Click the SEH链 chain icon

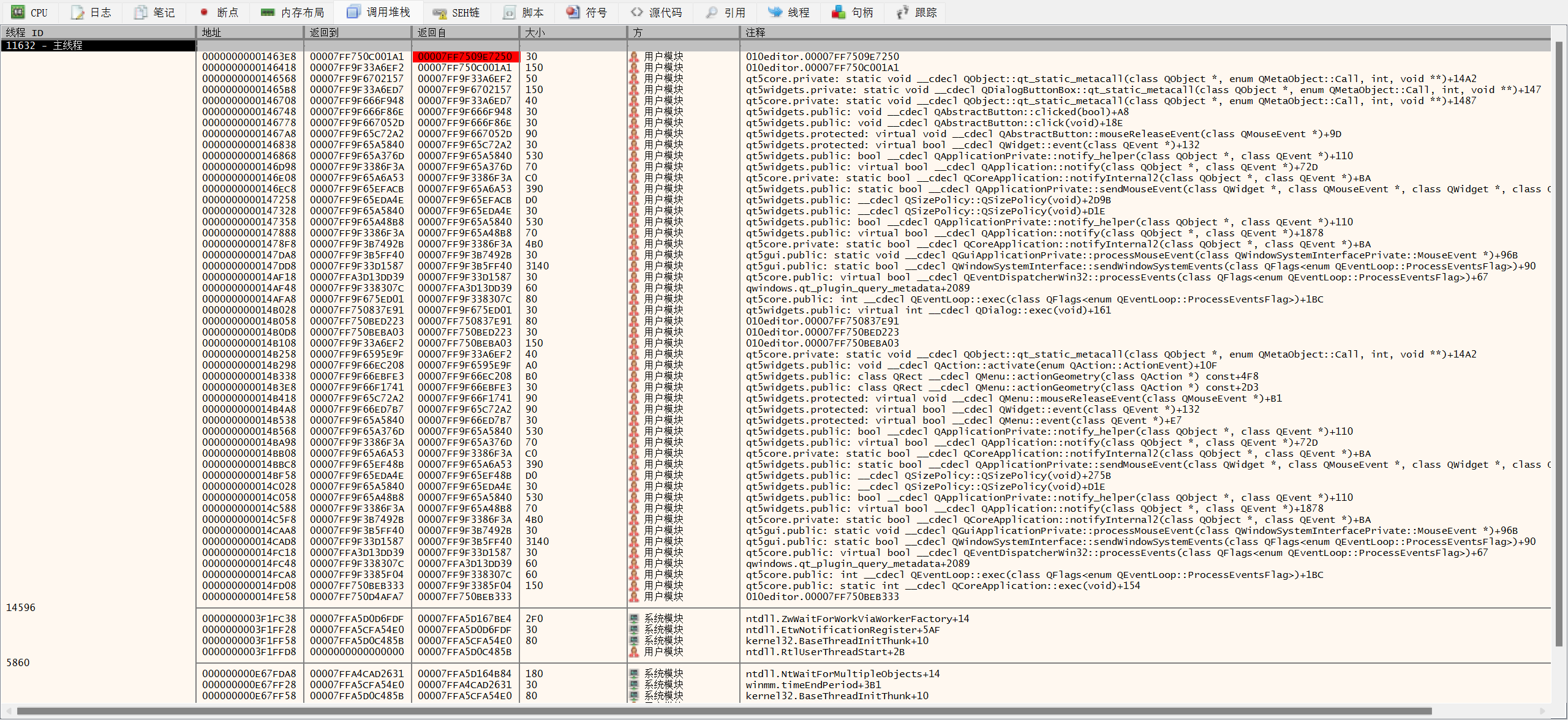(439, 12)
